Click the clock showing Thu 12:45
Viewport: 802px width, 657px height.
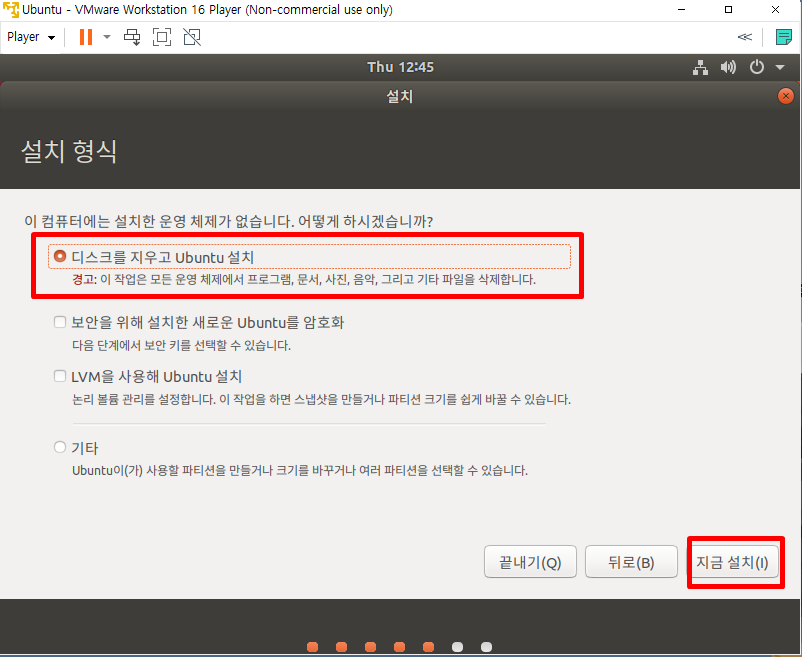click(x=400, y=67)
